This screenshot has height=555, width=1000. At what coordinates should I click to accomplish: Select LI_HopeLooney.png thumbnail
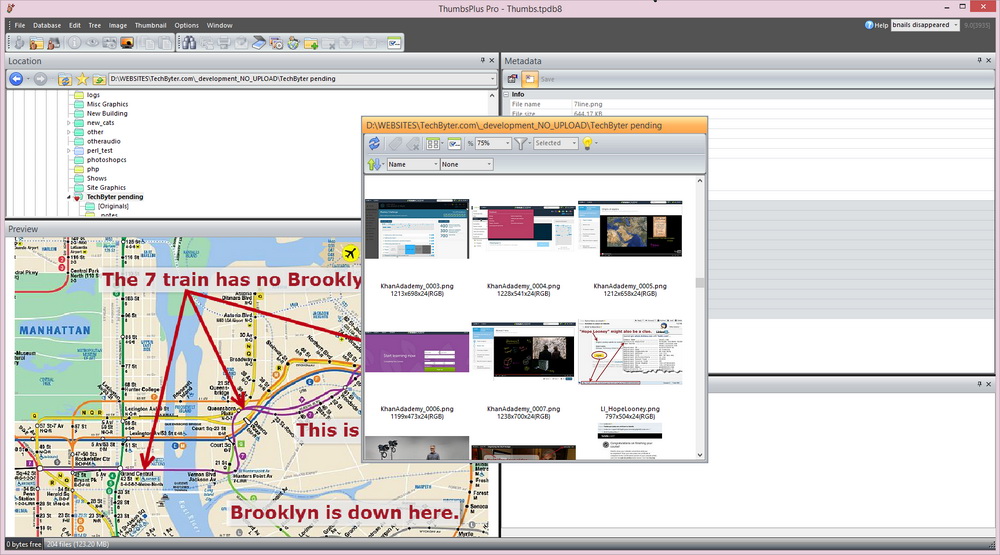coord(630,352)
